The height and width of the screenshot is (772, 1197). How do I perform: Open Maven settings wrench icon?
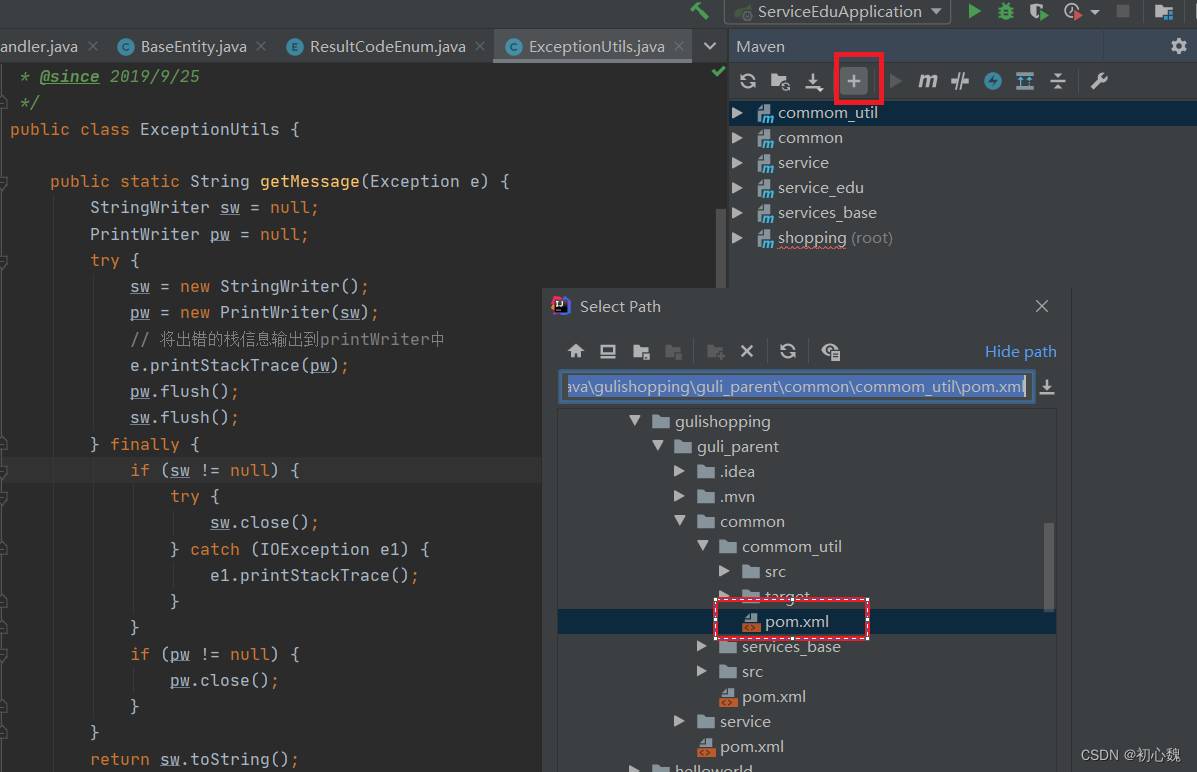[x=1099, y=81]
